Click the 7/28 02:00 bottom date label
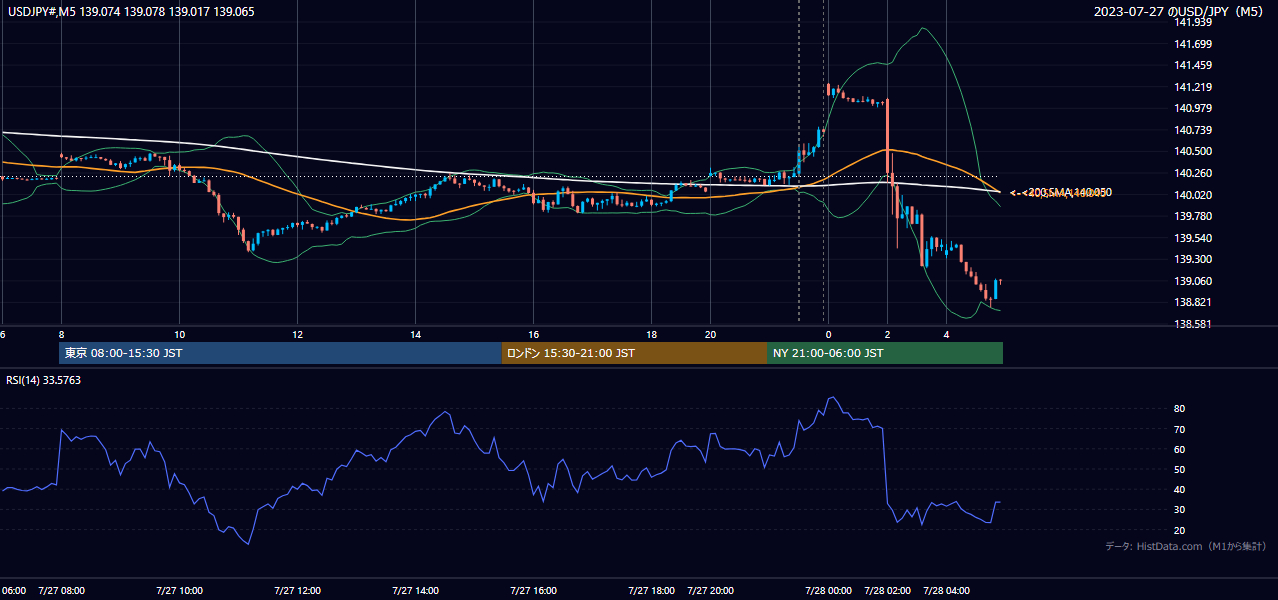The image size is (1278, 600). [887, 590]
